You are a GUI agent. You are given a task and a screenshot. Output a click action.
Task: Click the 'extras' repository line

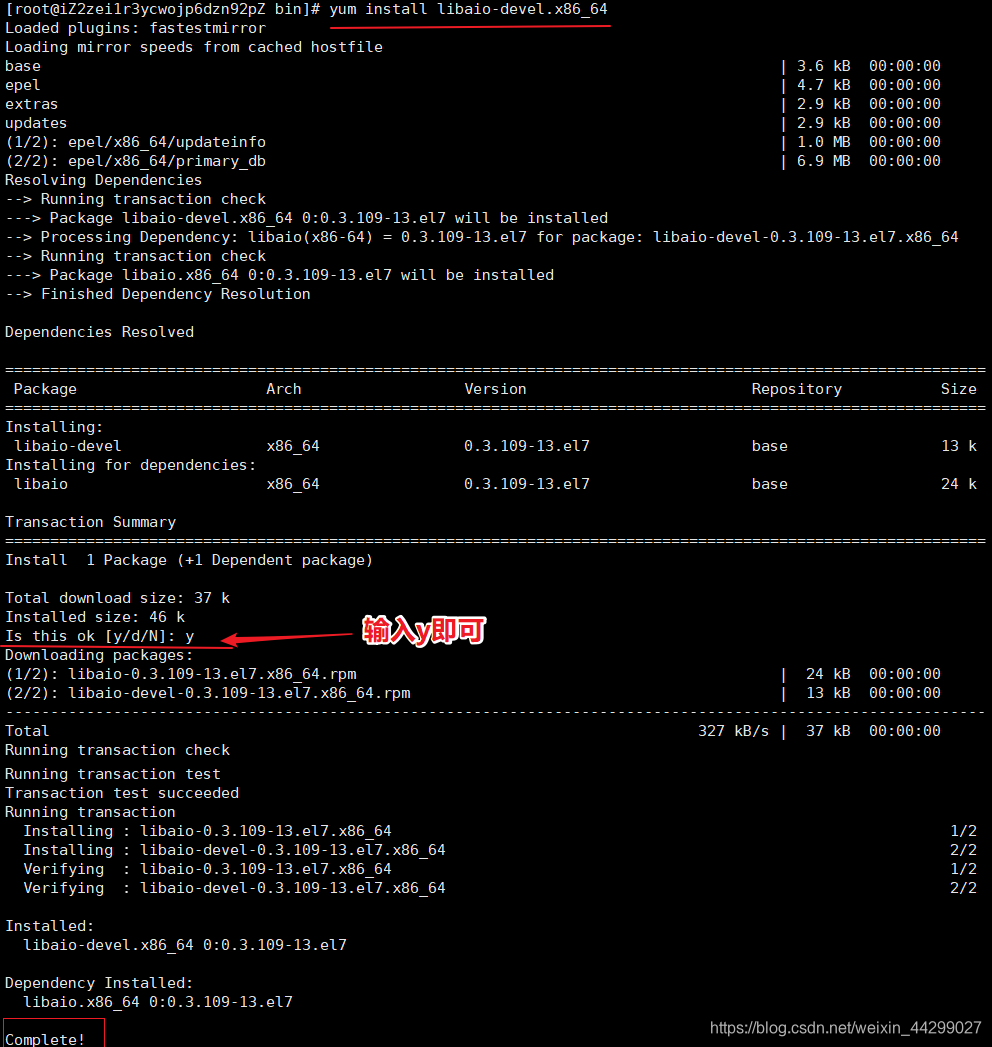473,104
